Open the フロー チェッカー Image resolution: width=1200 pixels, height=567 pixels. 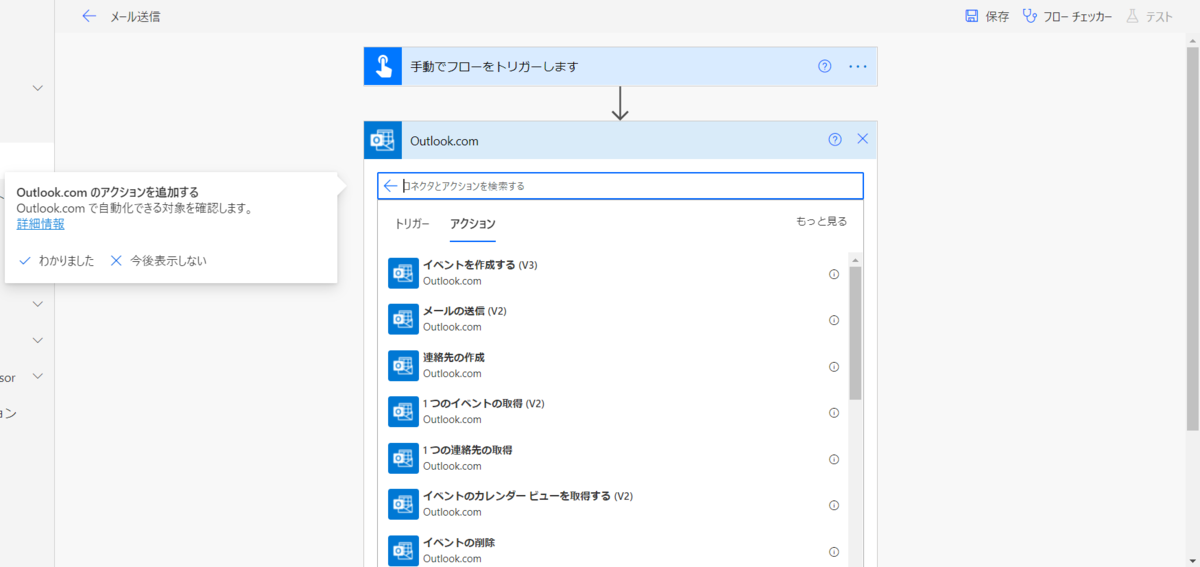(x=1067, y=16)
